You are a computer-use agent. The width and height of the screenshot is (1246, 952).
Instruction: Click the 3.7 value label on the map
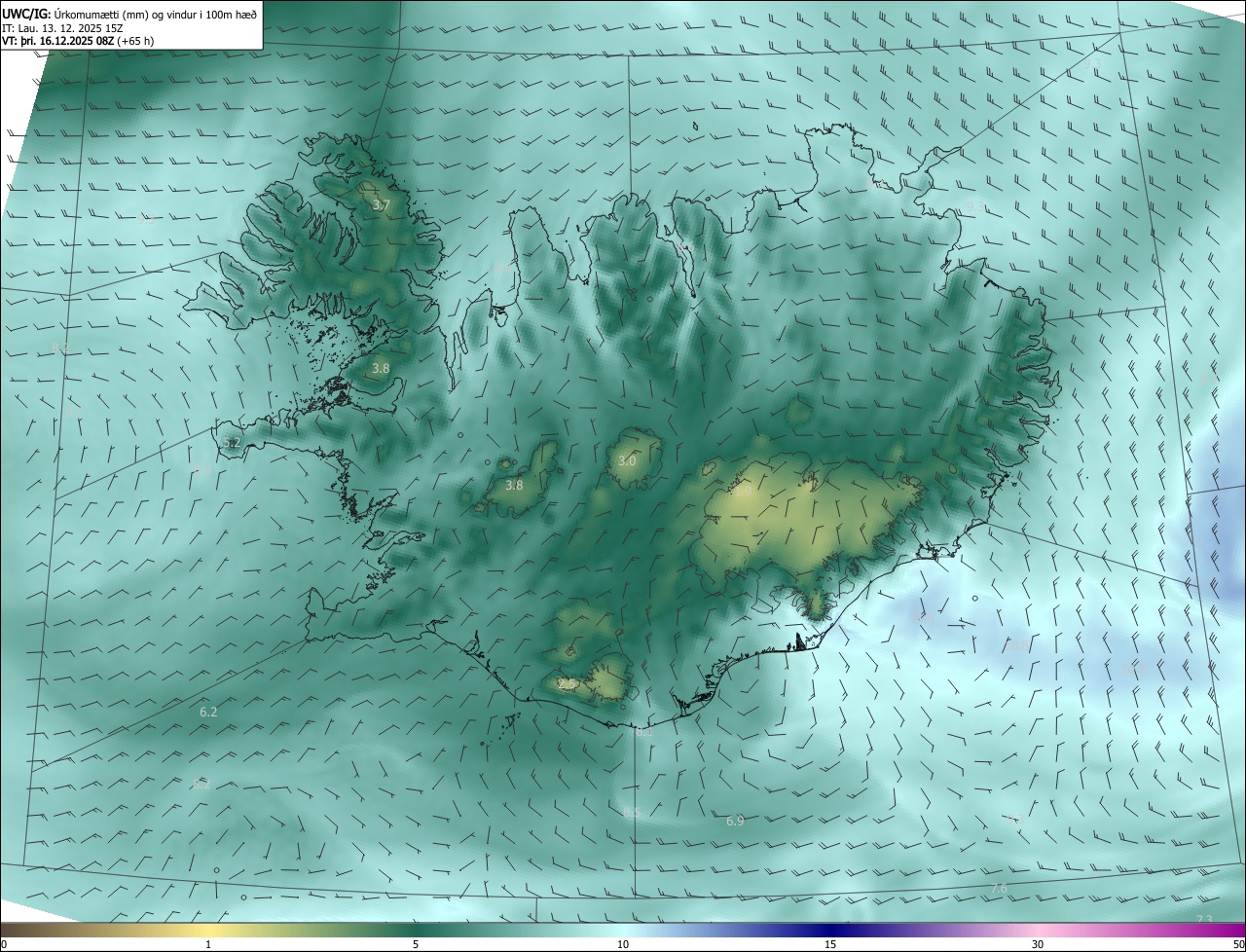[381, 205]
